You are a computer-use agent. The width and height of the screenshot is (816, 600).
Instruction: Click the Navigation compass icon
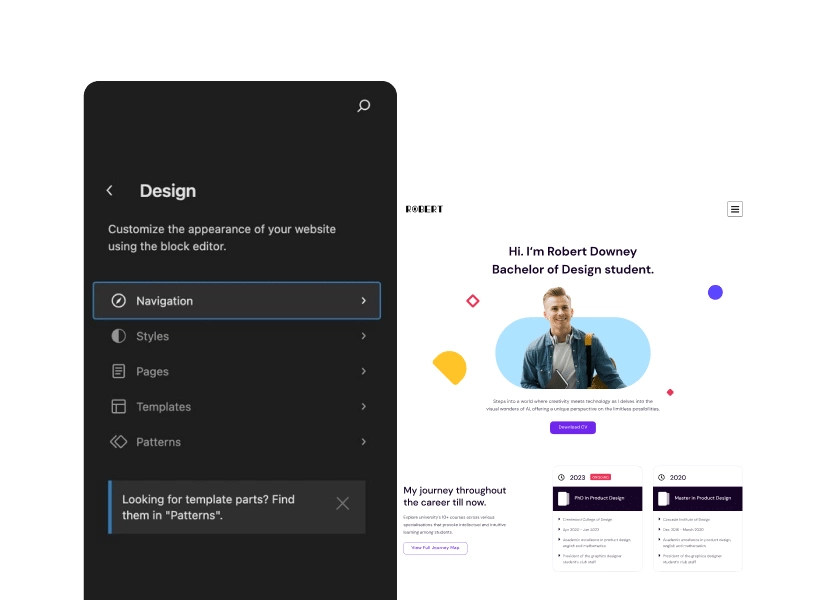[x=119, y=301]
